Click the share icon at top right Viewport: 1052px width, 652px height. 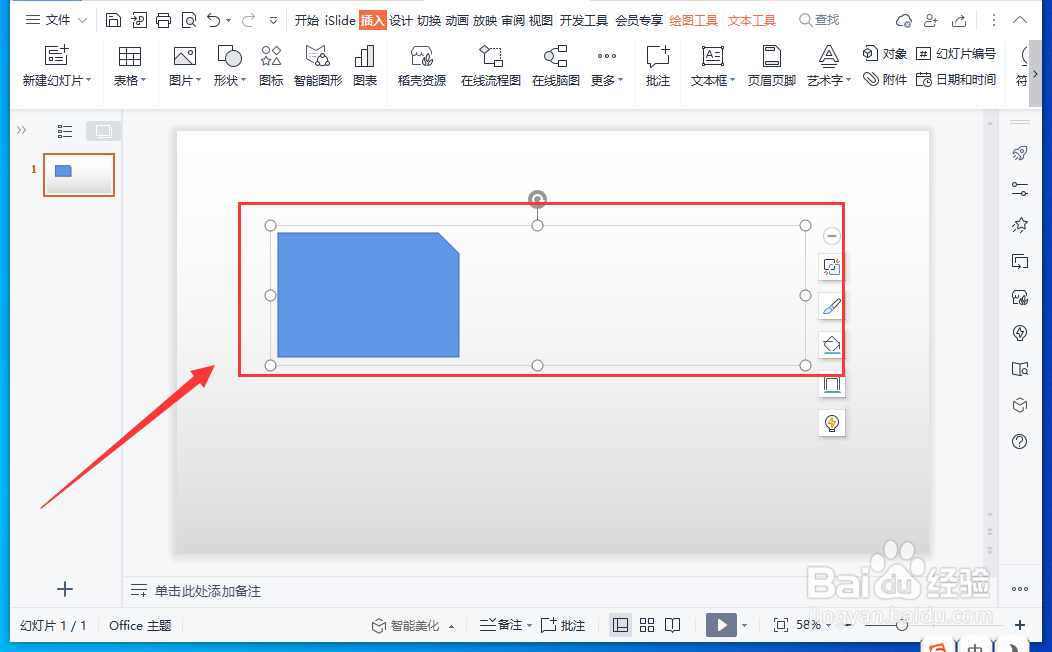(x=959, y=21)
